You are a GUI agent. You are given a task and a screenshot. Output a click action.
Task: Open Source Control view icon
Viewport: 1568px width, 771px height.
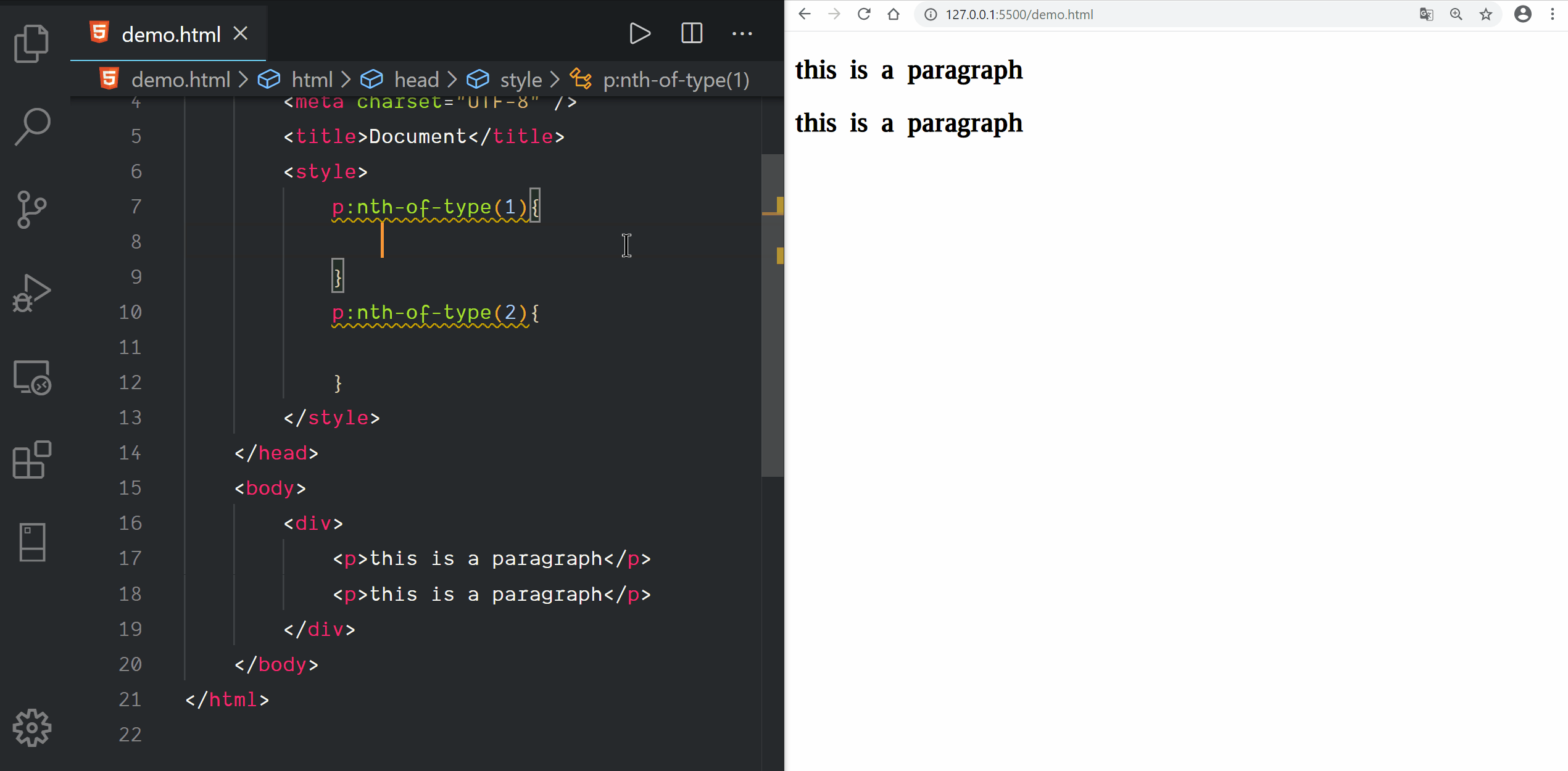coord(31,210)
